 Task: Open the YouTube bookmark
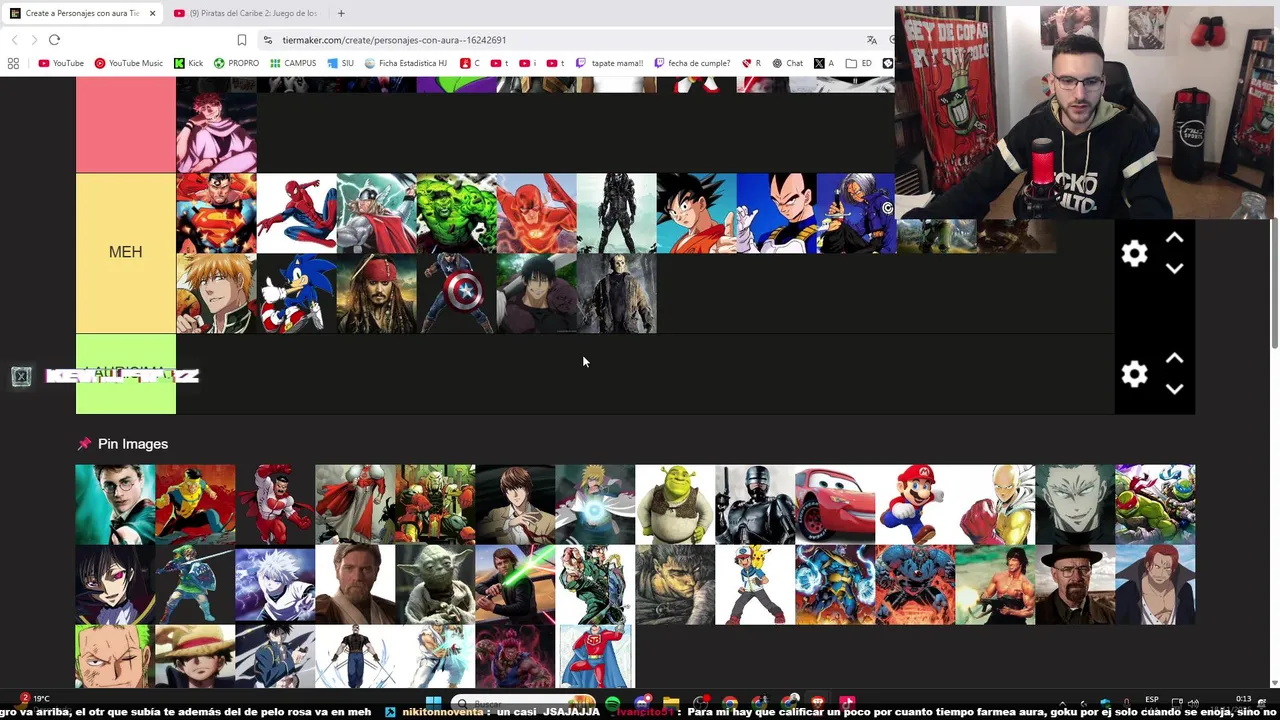[x=61, y=63]
